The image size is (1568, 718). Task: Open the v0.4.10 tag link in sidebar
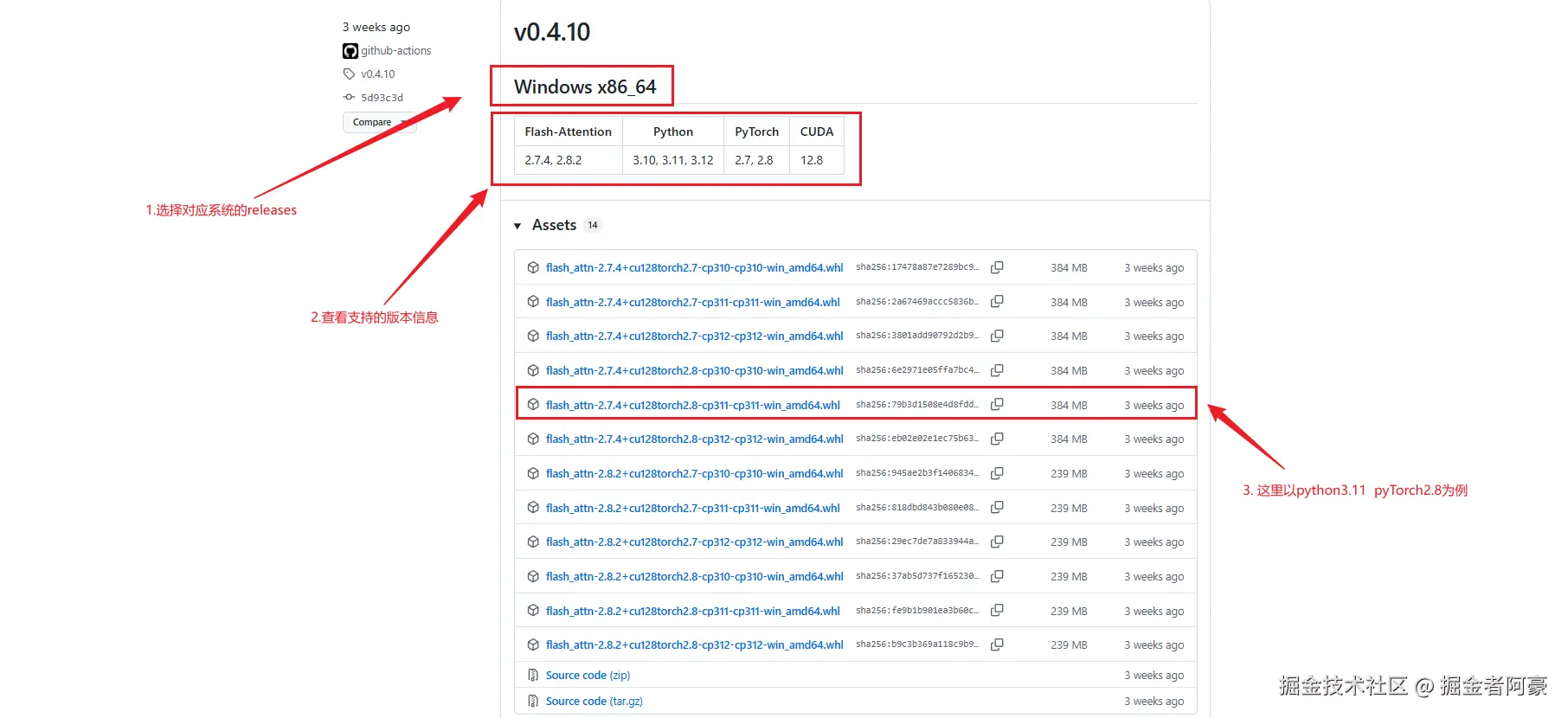[377, 74]
